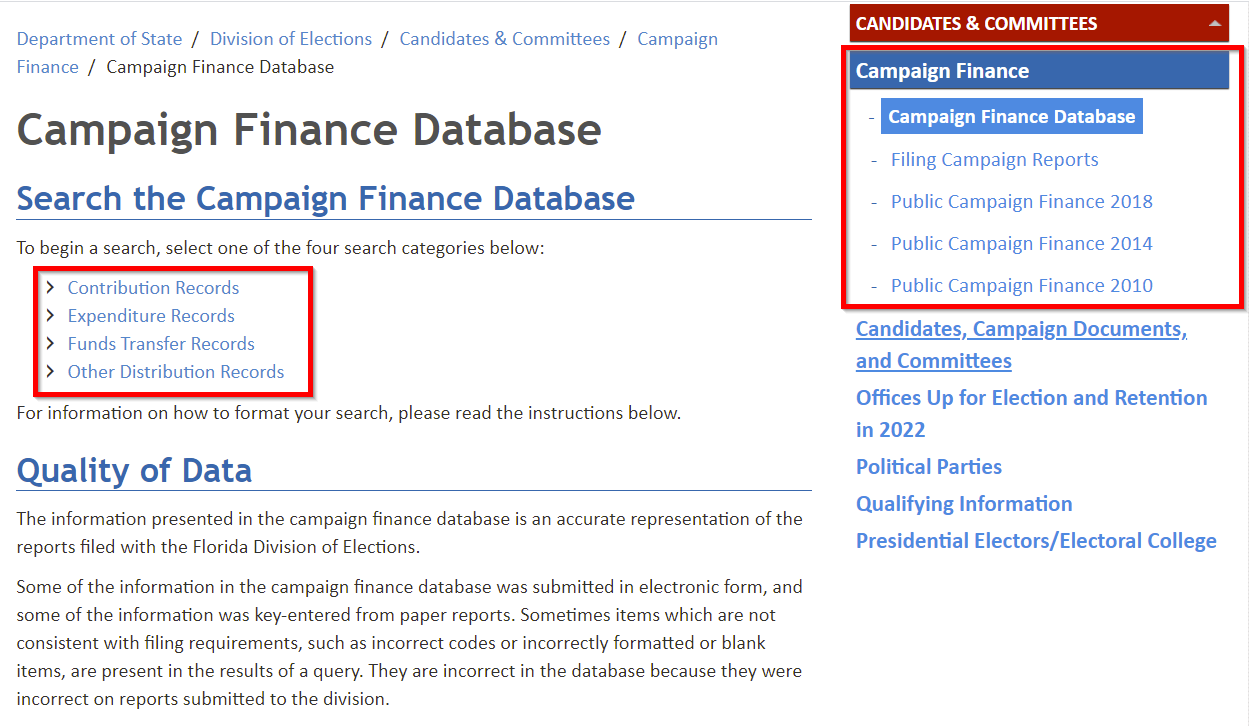Click chevron beside Expenditure Records
Image resolution: width=1249 pixels, height=726 pixels.
50,316
